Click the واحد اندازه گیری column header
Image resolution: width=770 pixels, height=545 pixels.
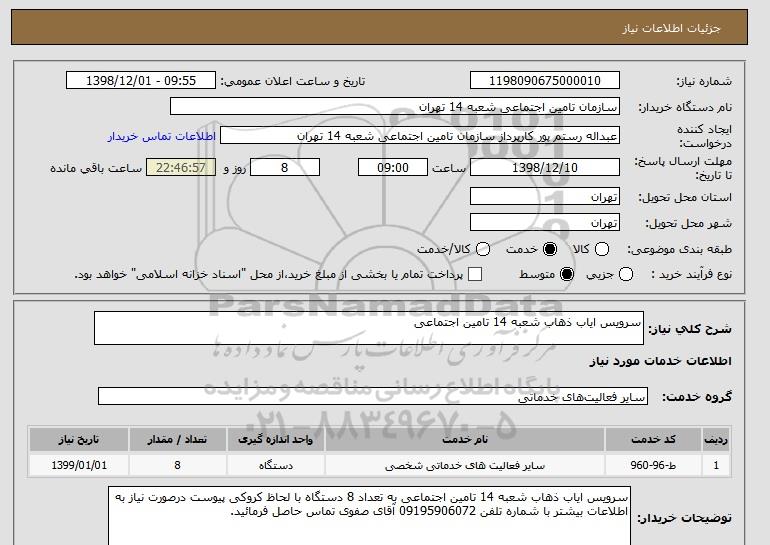(x=275, y=439)
